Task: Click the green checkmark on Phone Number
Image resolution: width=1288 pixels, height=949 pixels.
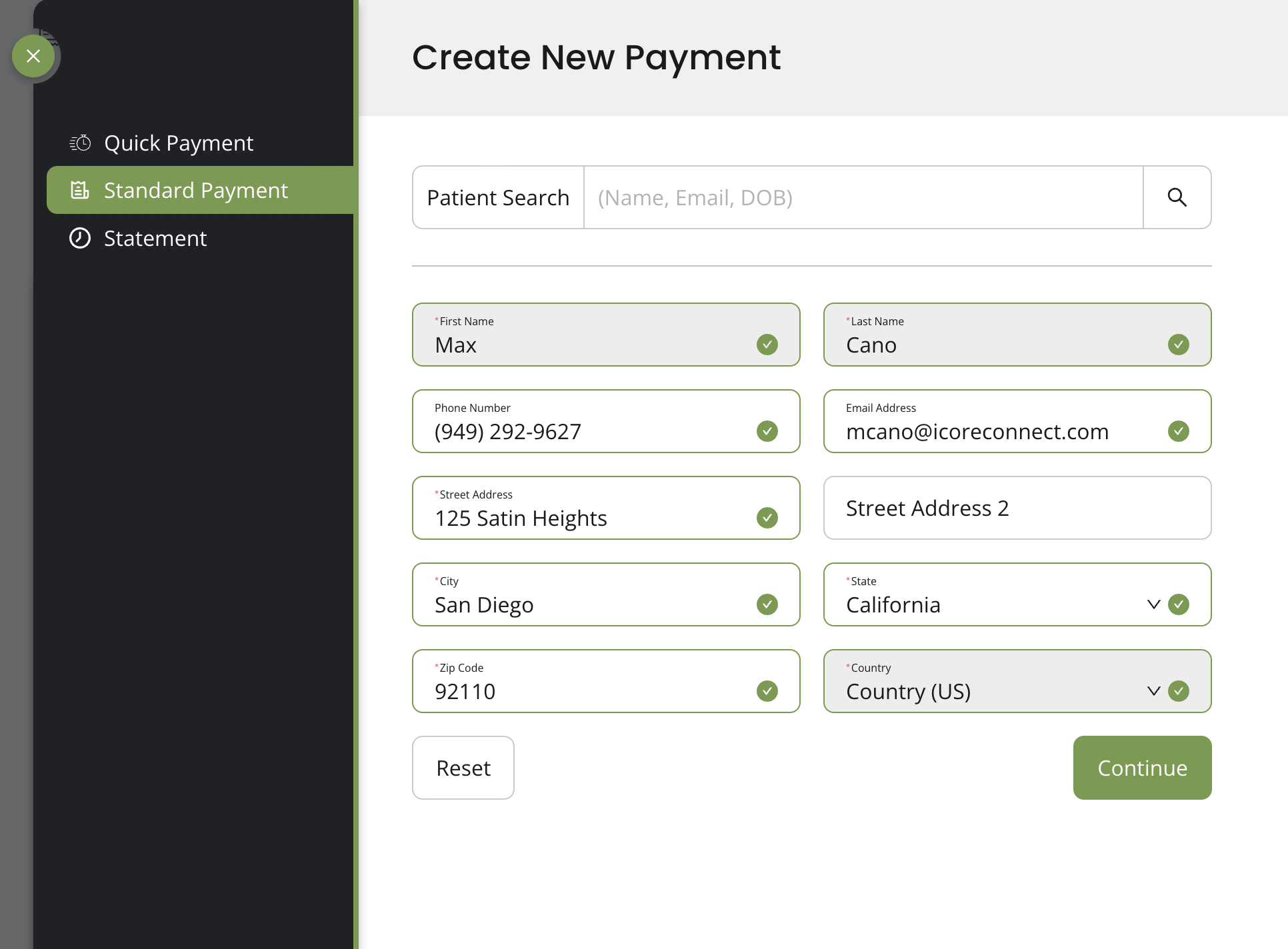Action: coord(767,431)
